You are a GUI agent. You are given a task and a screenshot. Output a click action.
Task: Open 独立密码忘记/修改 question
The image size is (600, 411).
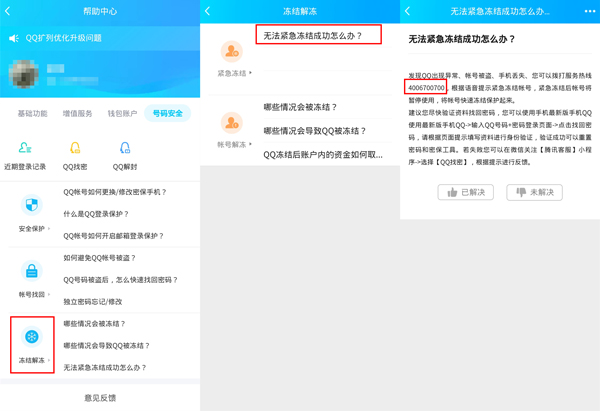[x=93, y=302]
